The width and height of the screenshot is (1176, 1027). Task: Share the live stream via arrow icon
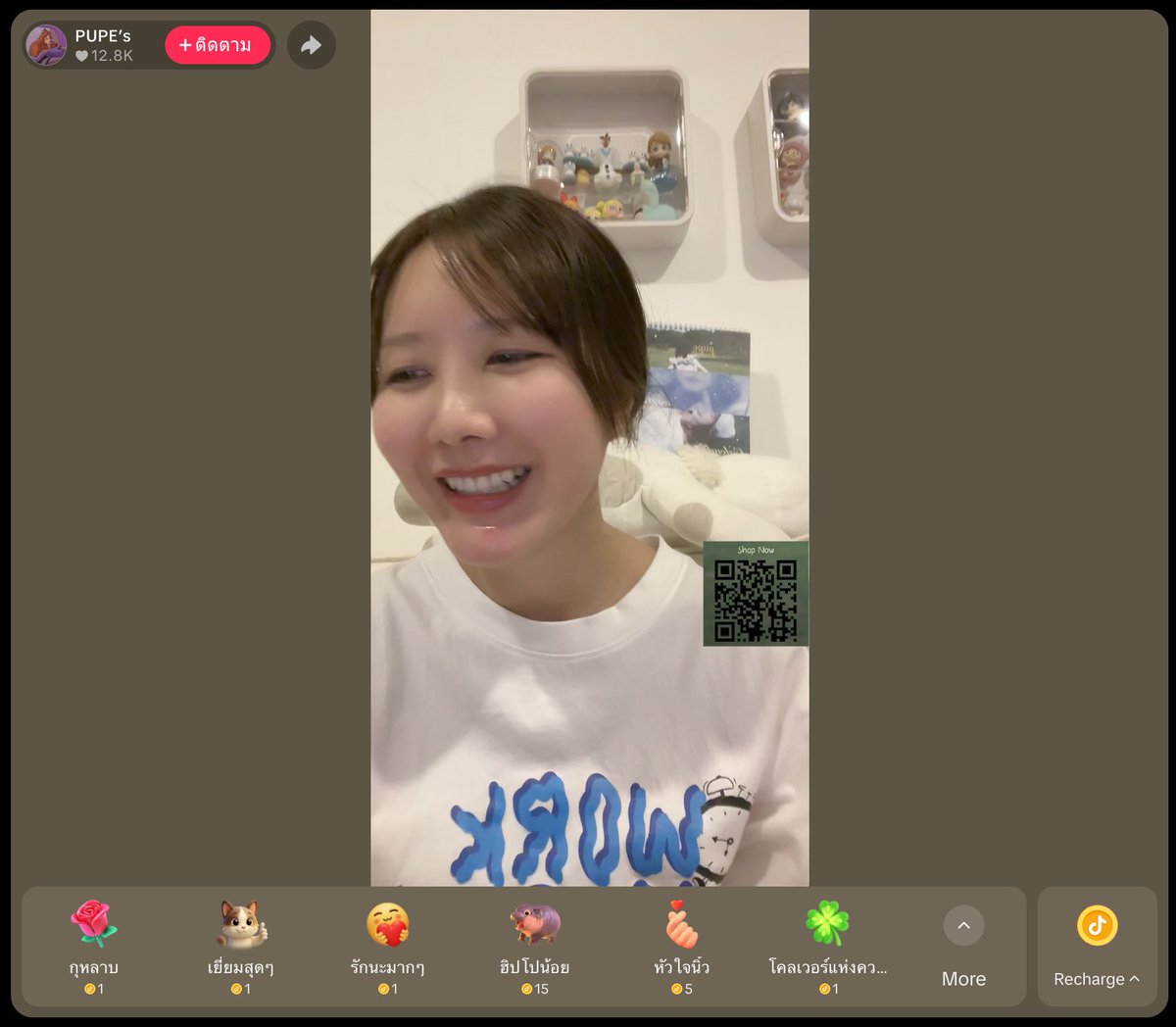coord(312,45)
